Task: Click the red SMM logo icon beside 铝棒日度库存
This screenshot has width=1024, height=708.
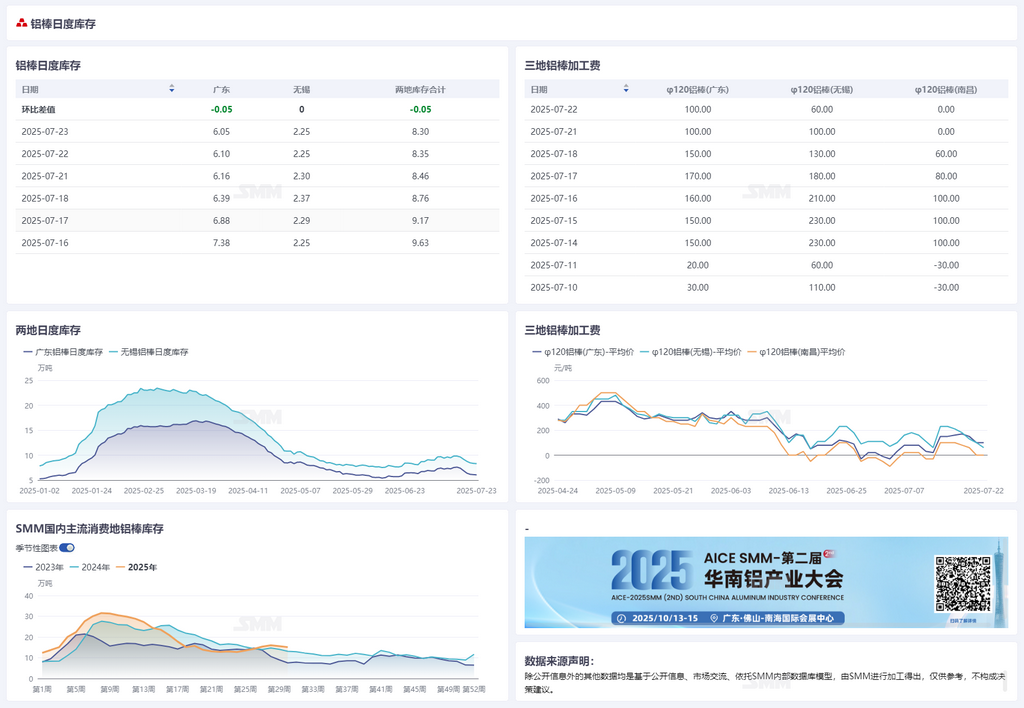Action: point(21,23)
